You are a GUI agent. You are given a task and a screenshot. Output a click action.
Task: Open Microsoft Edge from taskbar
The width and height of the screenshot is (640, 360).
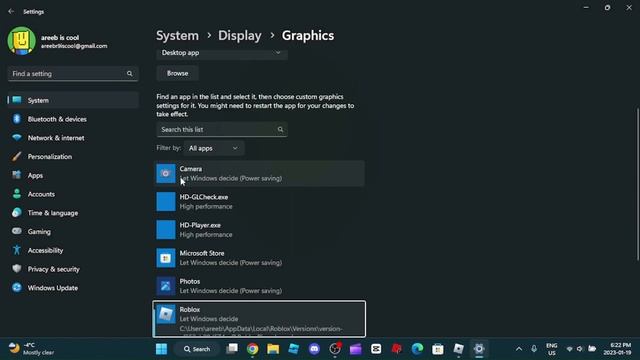click(417, 349)
